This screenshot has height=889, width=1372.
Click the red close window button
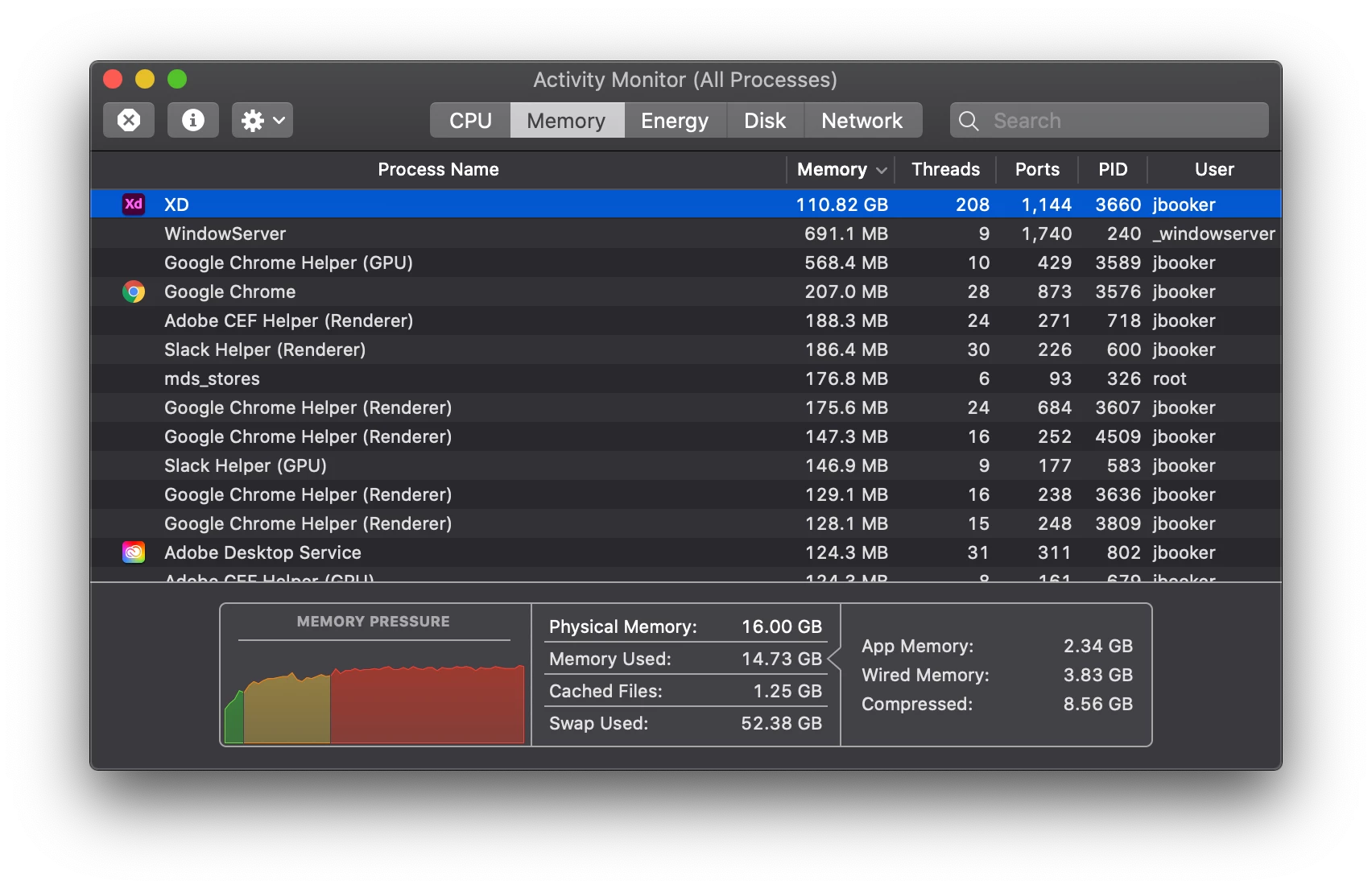(113, 79)
